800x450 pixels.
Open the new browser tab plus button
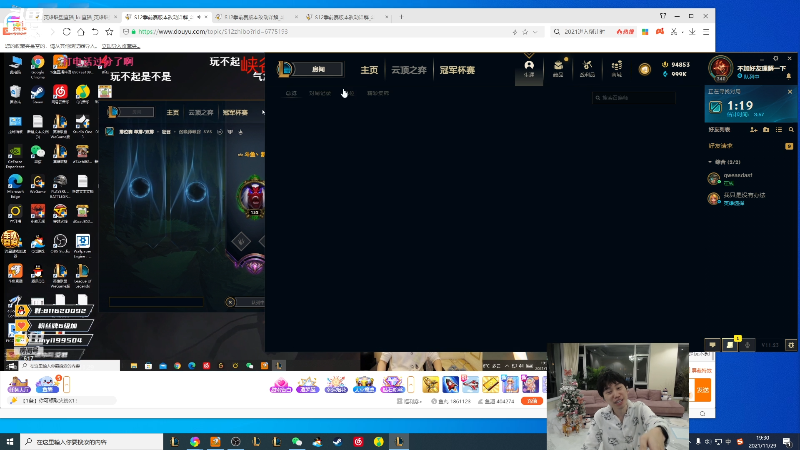[401, 17]
